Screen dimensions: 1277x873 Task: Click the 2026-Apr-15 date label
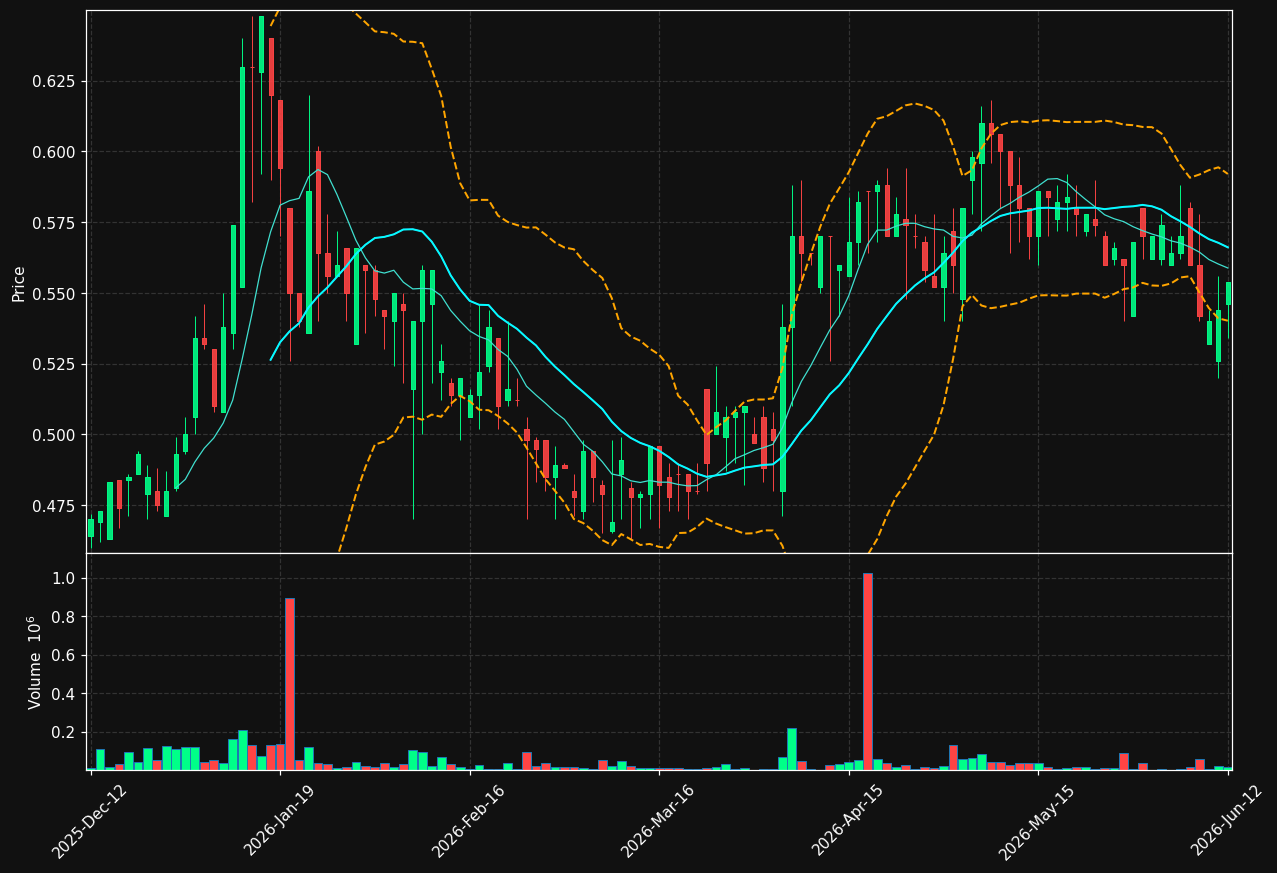tap(848, 821)
